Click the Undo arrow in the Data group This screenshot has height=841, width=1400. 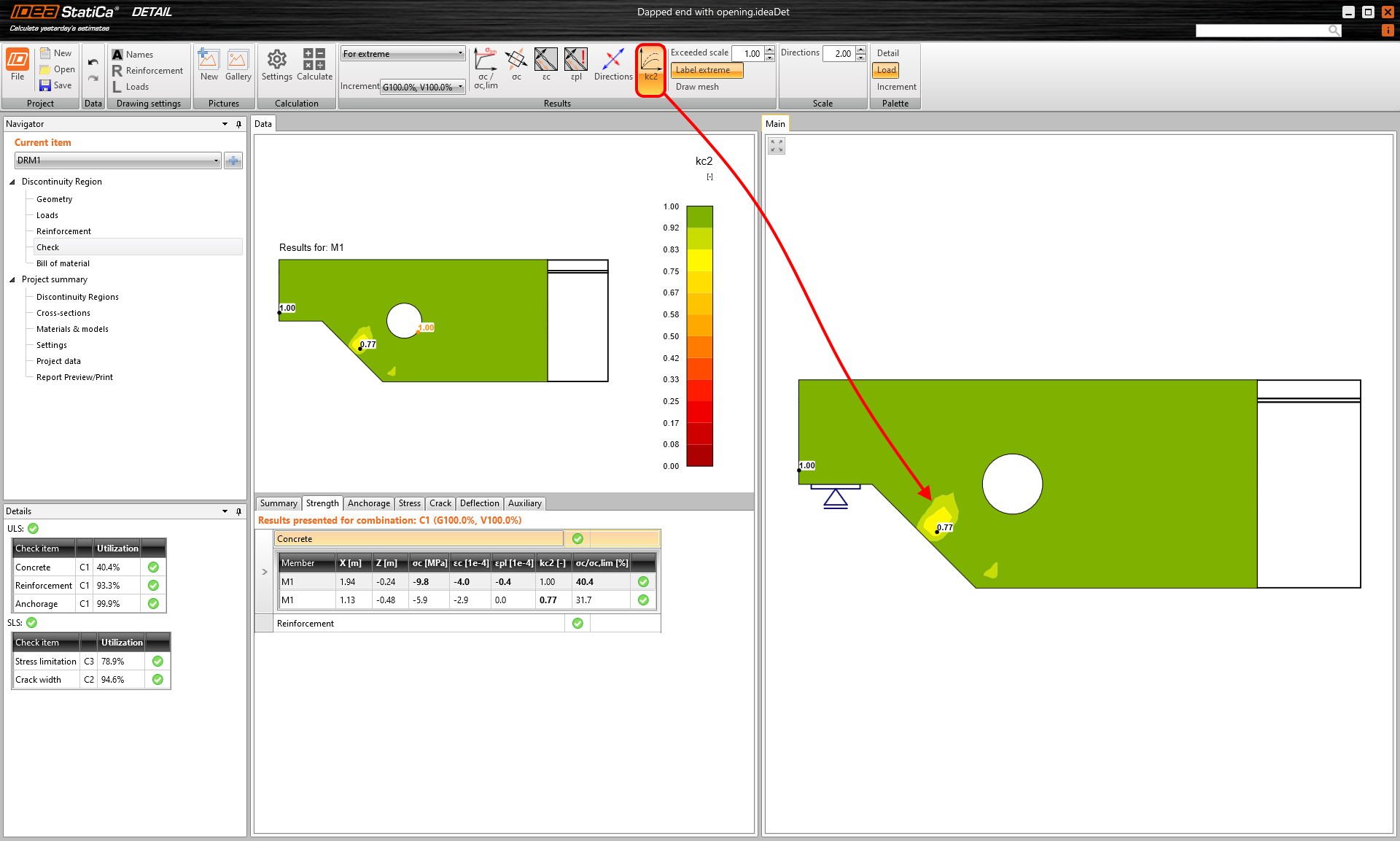[x=93, y=62]
